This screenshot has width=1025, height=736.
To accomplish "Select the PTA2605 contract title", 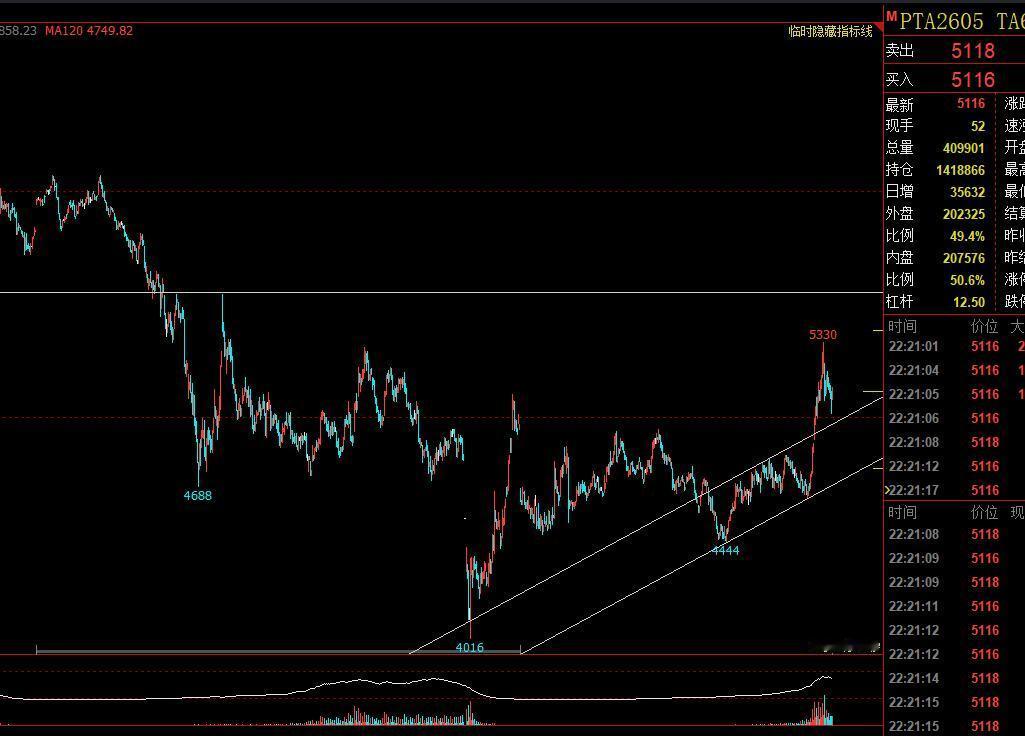I will click(941, 22).
